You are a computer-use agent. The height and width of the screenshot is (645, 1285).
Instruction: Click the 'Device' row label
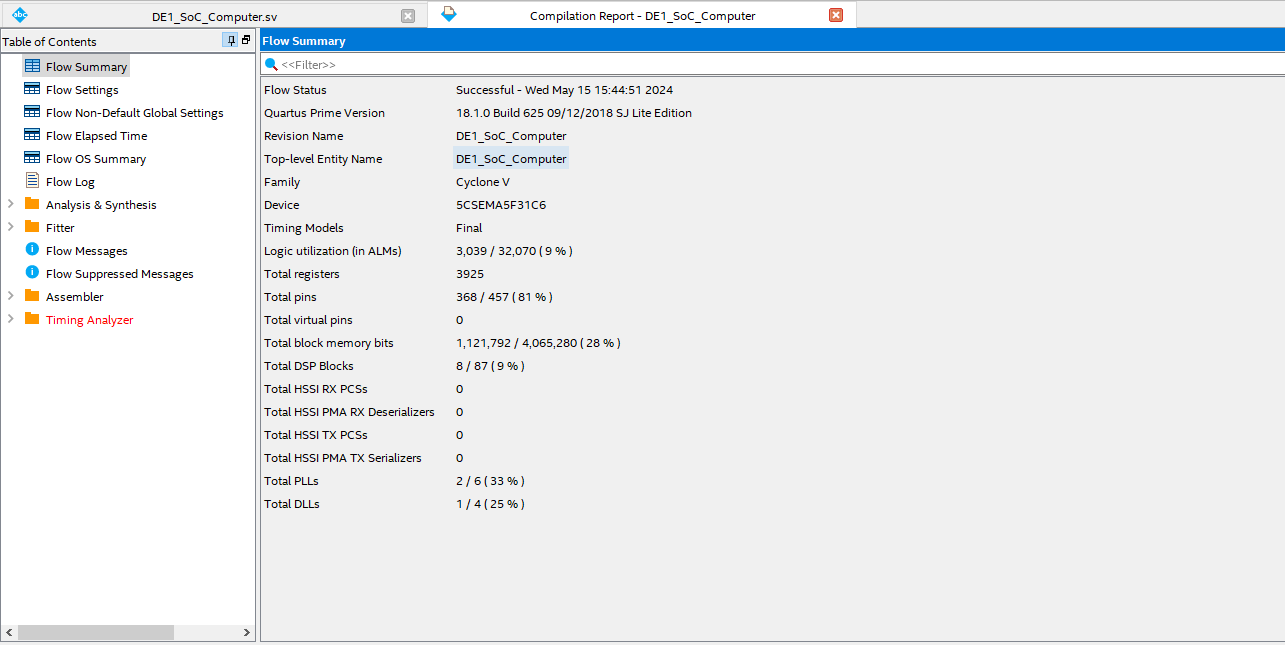(281, 205)
